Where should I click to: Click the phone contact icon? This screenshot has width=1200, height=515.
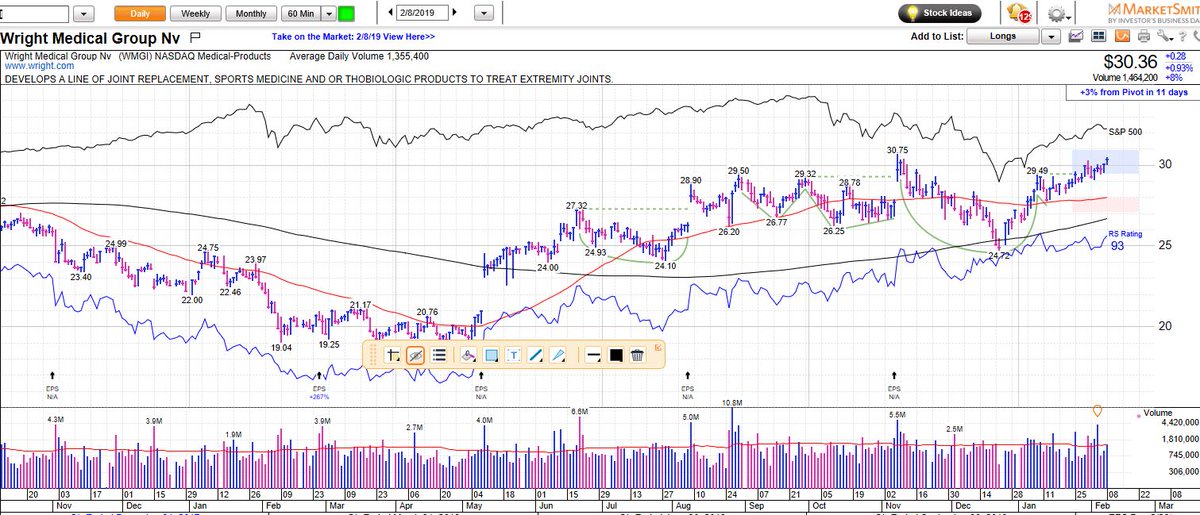(x=1196, y=36)
